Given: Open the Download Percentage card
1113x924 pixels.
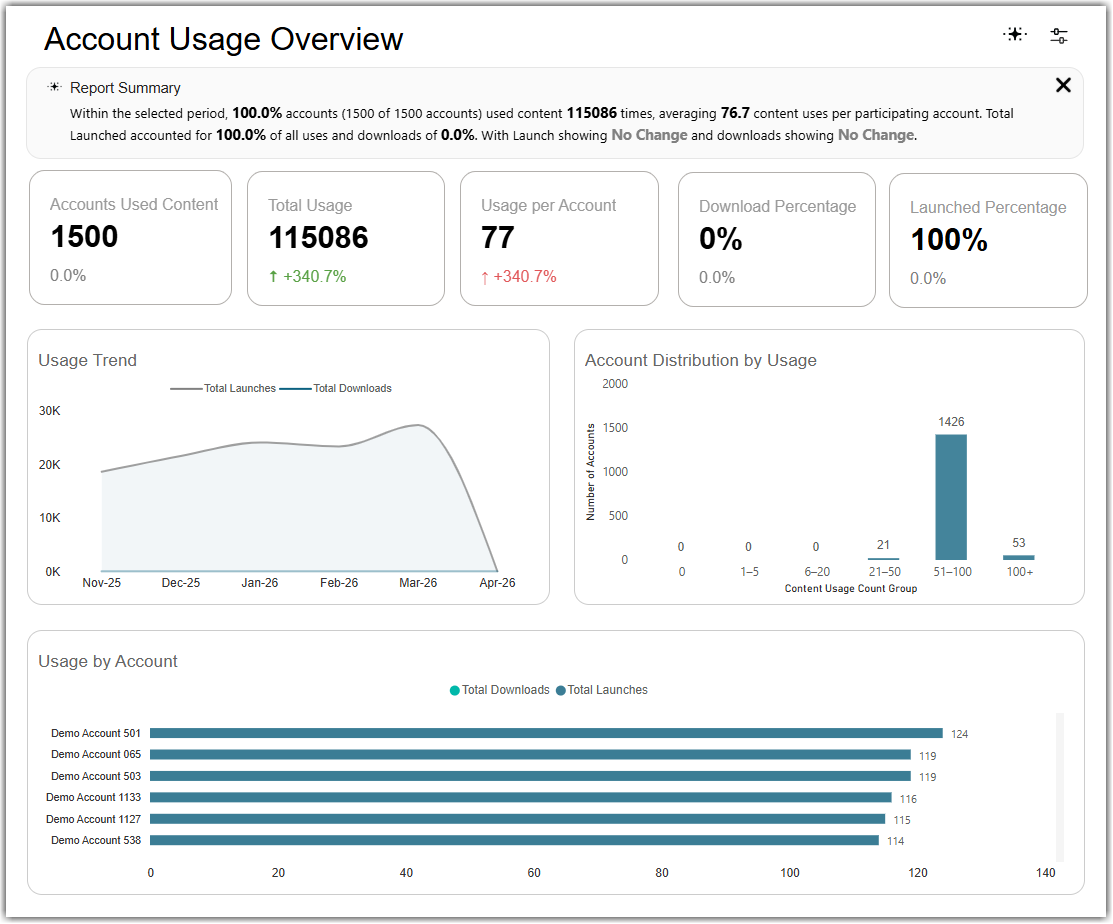Looking at the screenshot, I should click(x=777, y=239).
